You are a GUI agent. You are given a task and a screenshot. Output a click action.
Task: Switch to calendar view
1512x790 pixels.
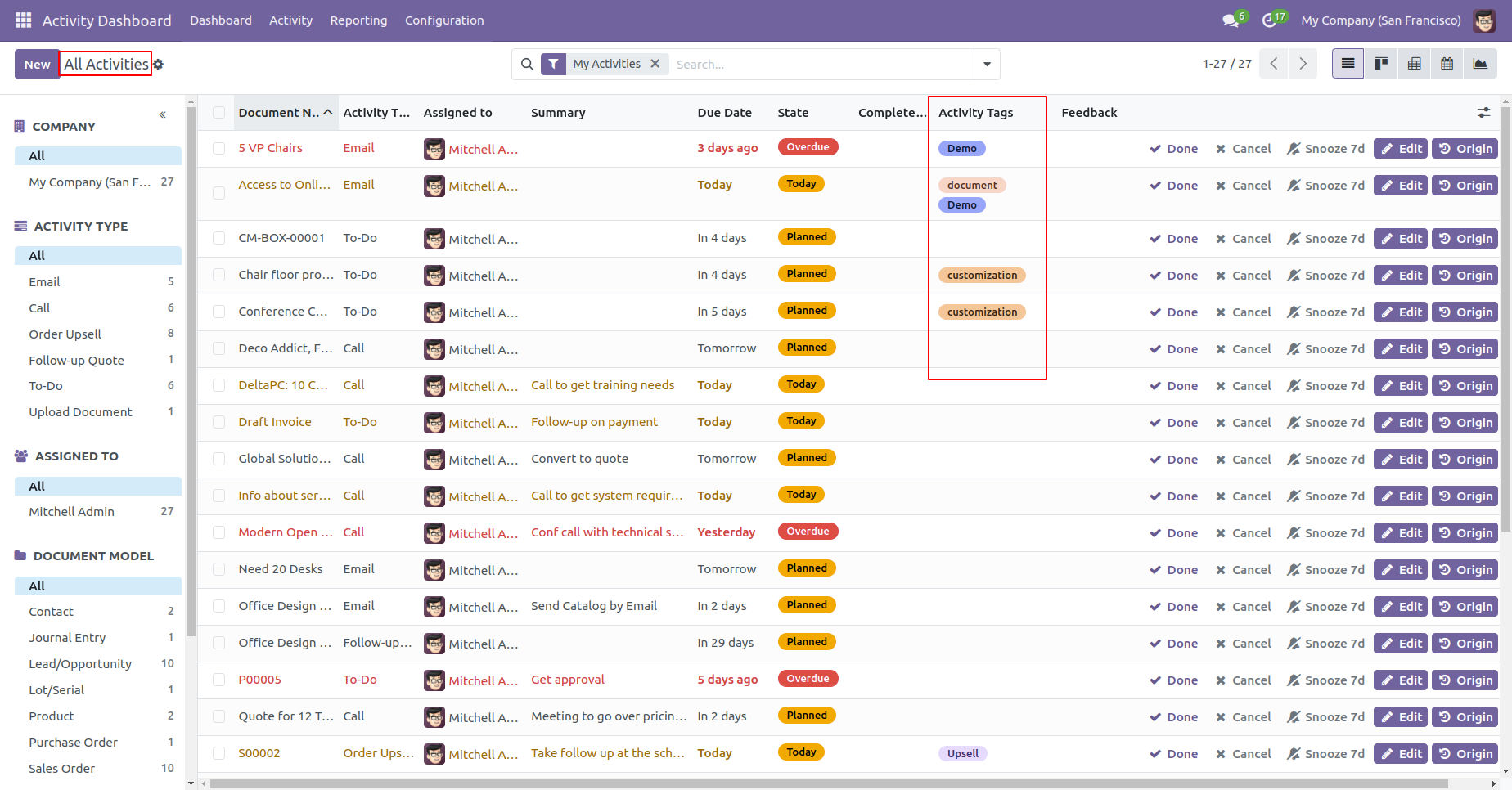coord(1447,64)
